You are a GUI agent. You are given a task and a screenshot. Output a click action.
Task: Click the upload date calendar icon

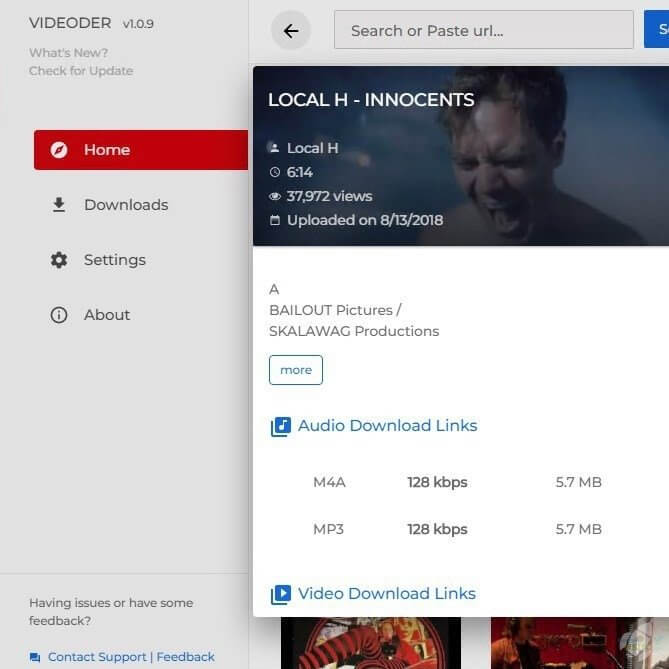[275, 220]
